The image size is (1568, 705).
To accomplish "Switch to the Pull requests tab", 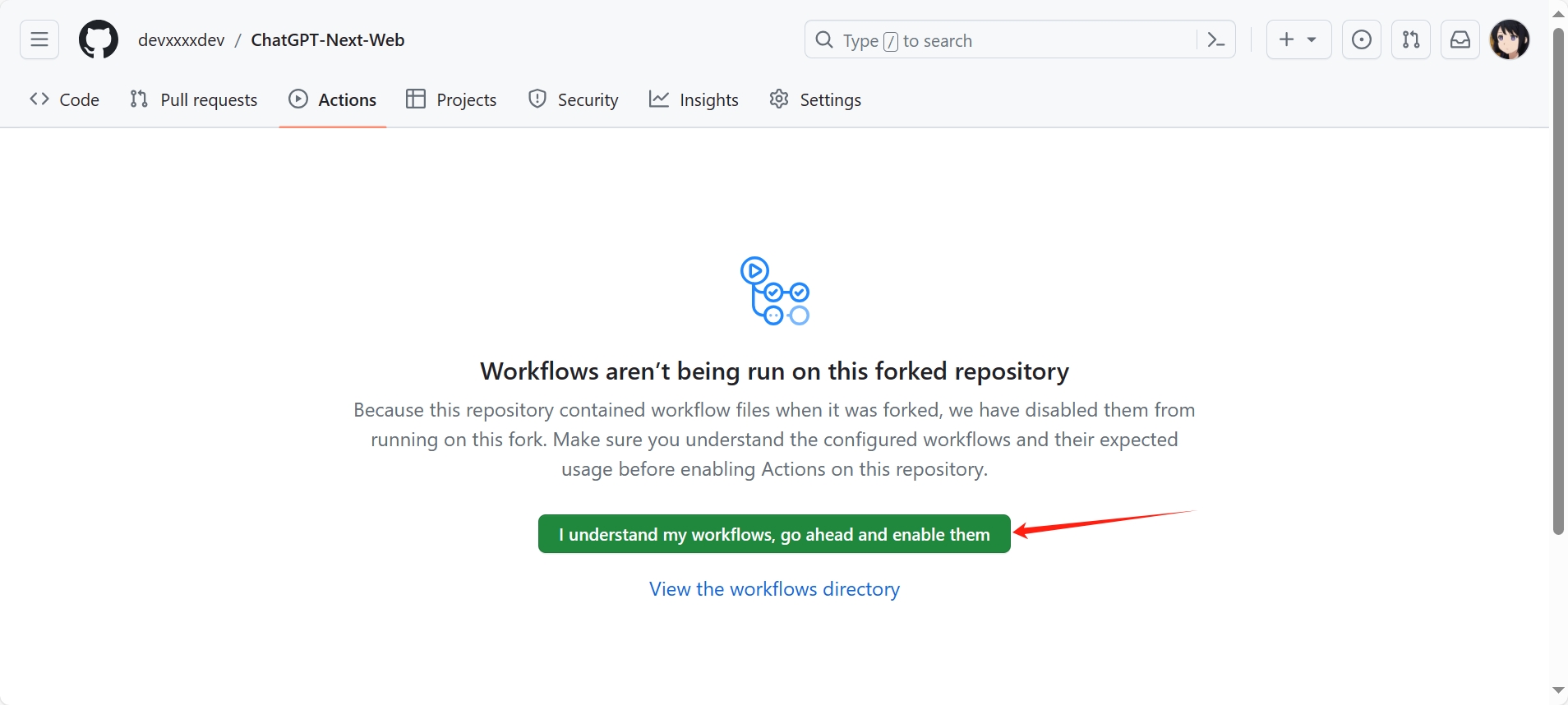I will [193, 99].
